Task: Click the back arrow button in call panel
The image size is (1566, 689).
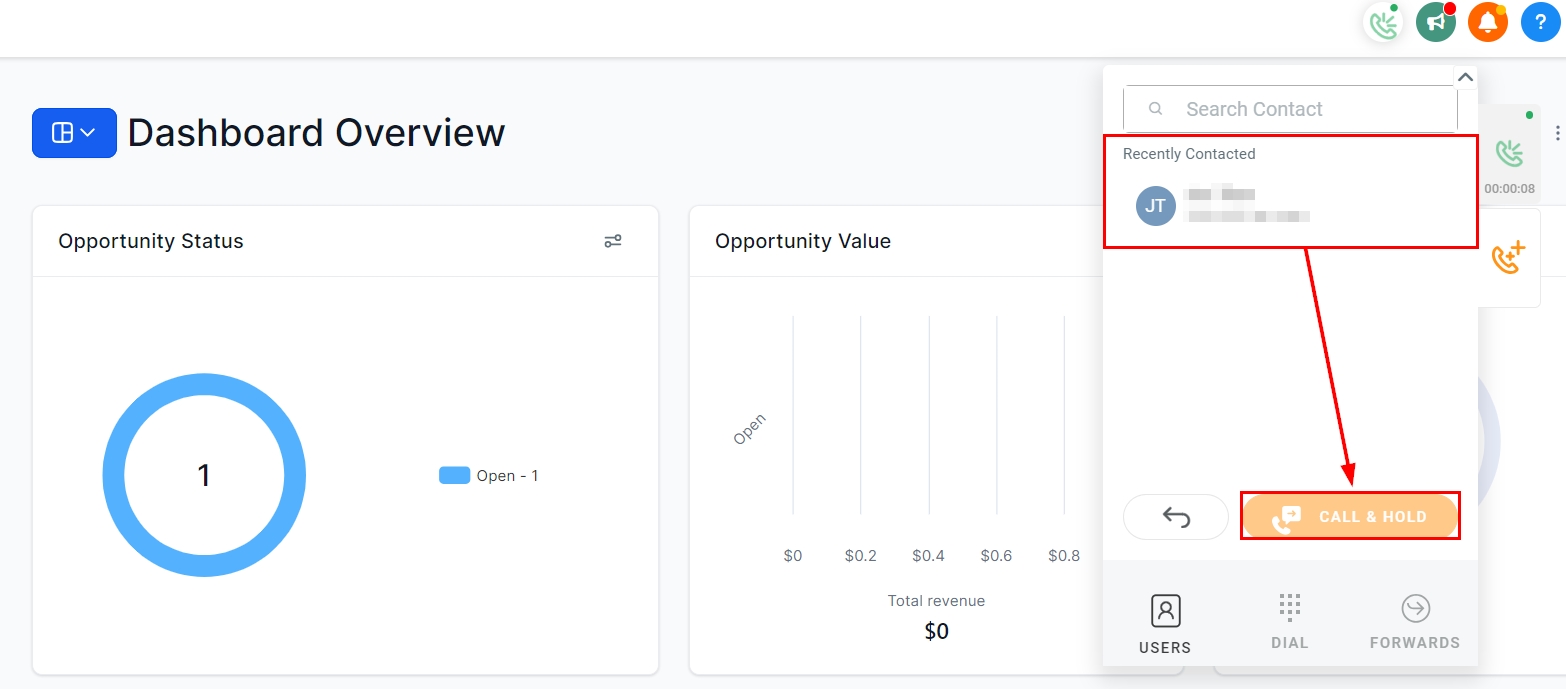Action: pos(1176,517)
